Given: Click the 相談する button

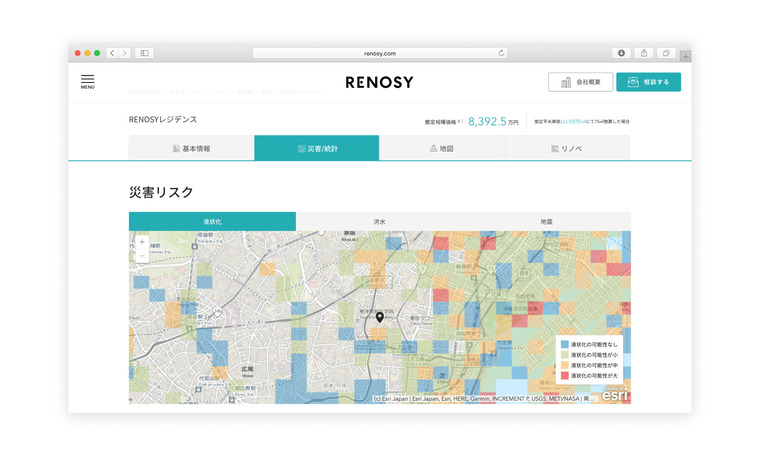Looking at the screenshot, I should point(648,82).
